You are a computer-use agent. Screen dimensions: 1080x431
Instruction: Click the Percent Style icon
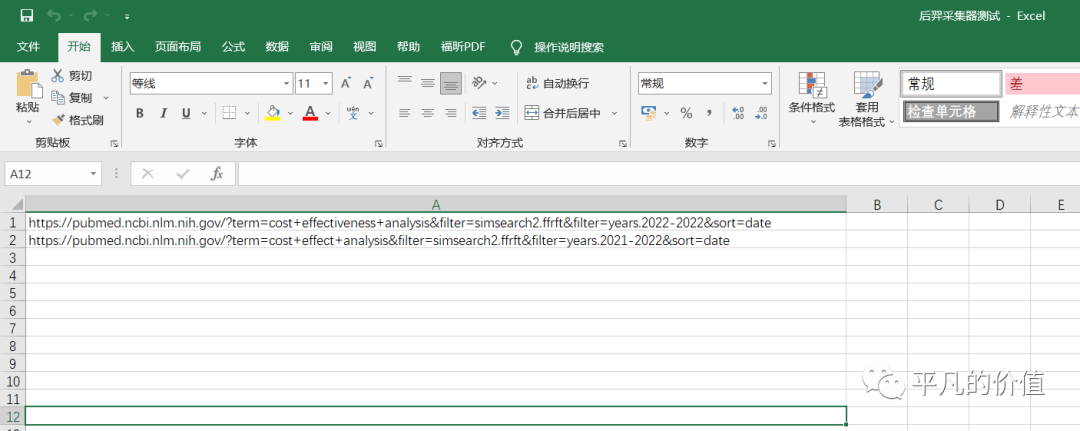[686, 113]
